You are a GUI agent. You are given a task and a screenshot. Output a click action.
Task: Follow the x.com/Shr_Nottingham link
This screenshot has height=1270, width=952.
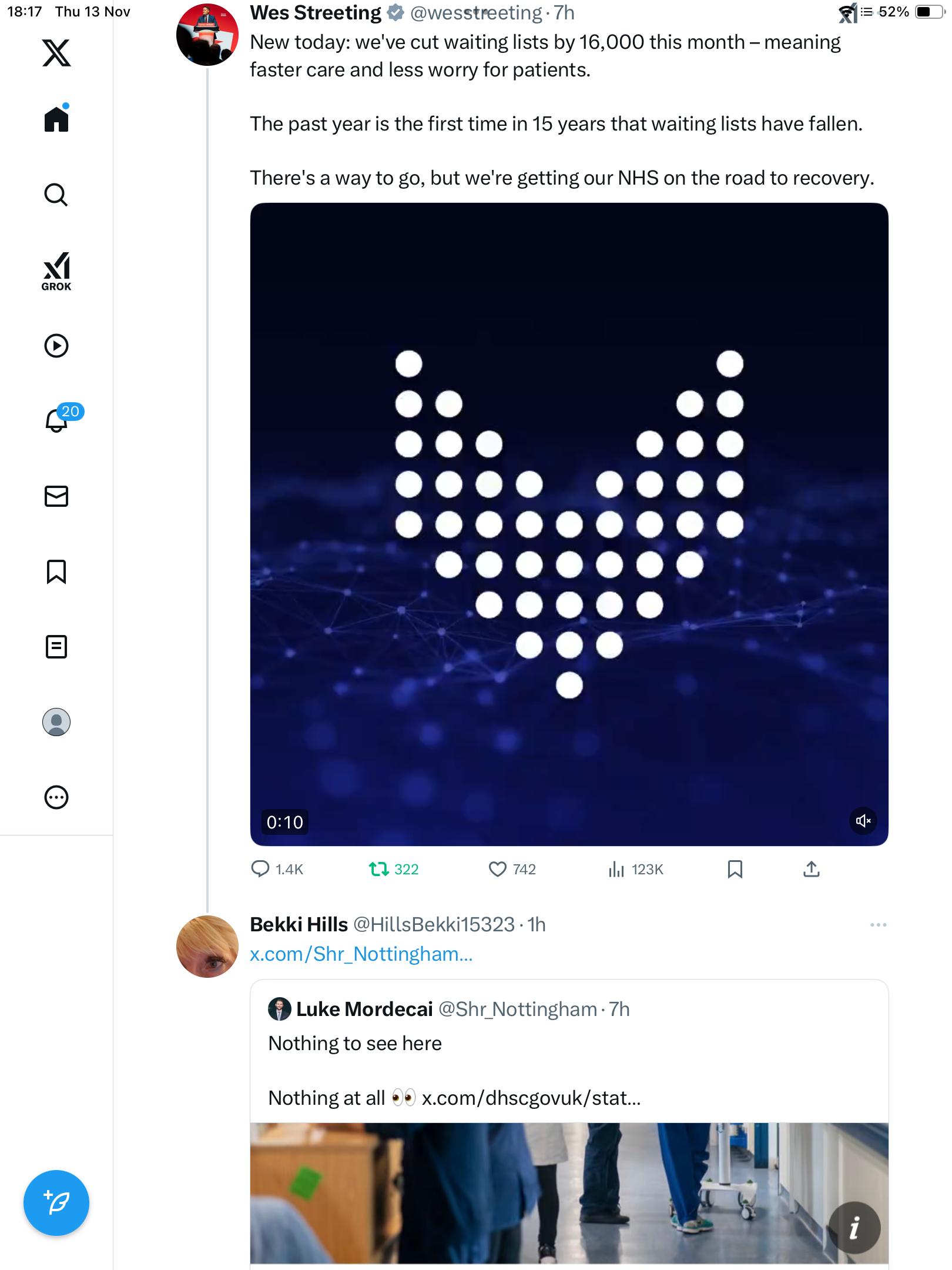[x=361, y=954]
